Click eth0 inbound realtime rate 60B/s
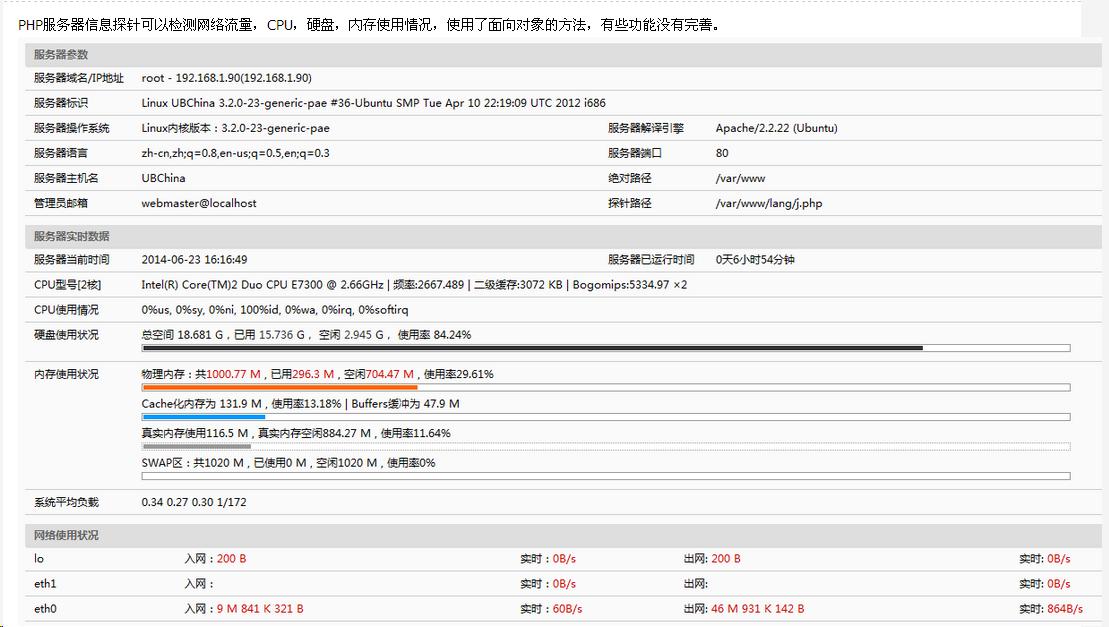The image size is (1109, 627). coord(567,609)
